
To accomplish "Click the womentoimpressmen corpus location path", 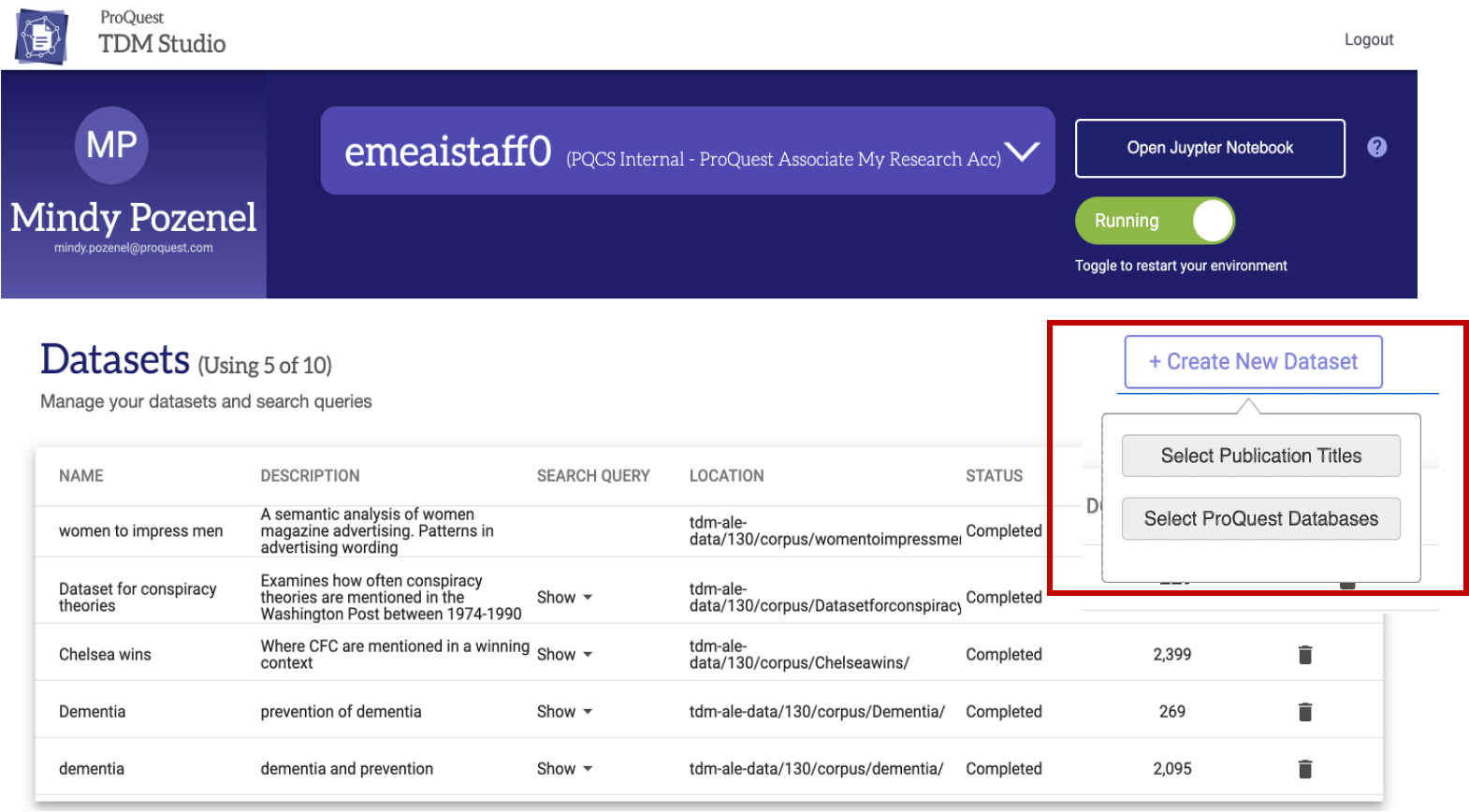I will pyautogui.click(x=825, y=531).
